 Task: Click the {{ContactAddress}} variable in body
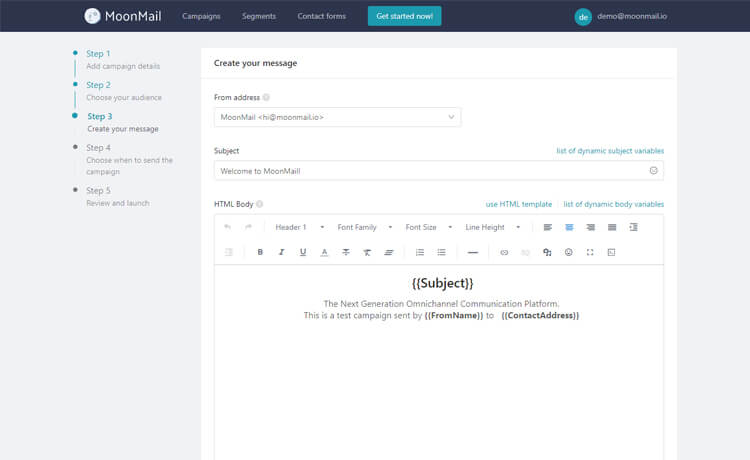coord(540,316)
